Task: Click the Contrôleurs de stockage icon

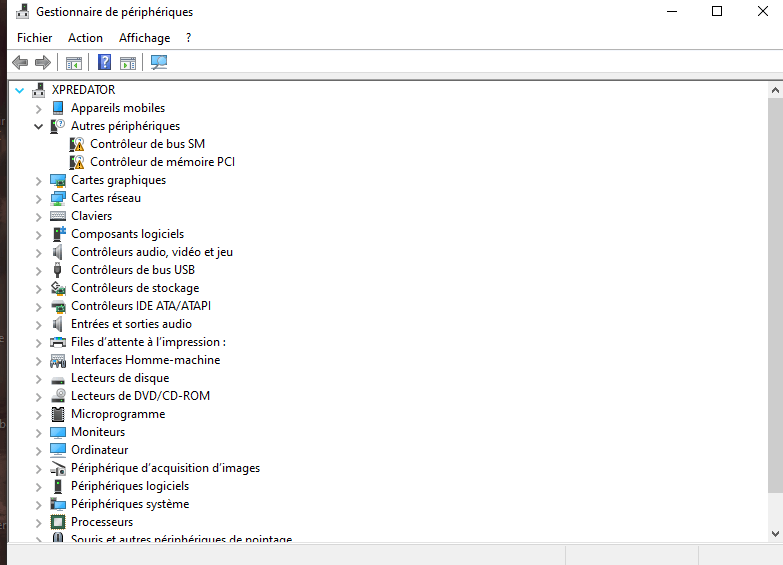Action: (x=58, y=288)
